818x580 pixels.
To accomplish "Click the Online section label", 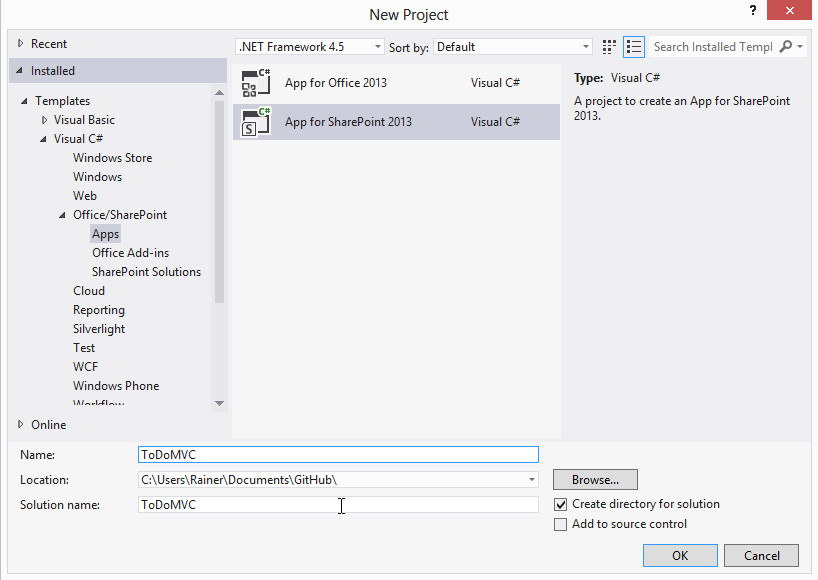I will tap(49, 425).
